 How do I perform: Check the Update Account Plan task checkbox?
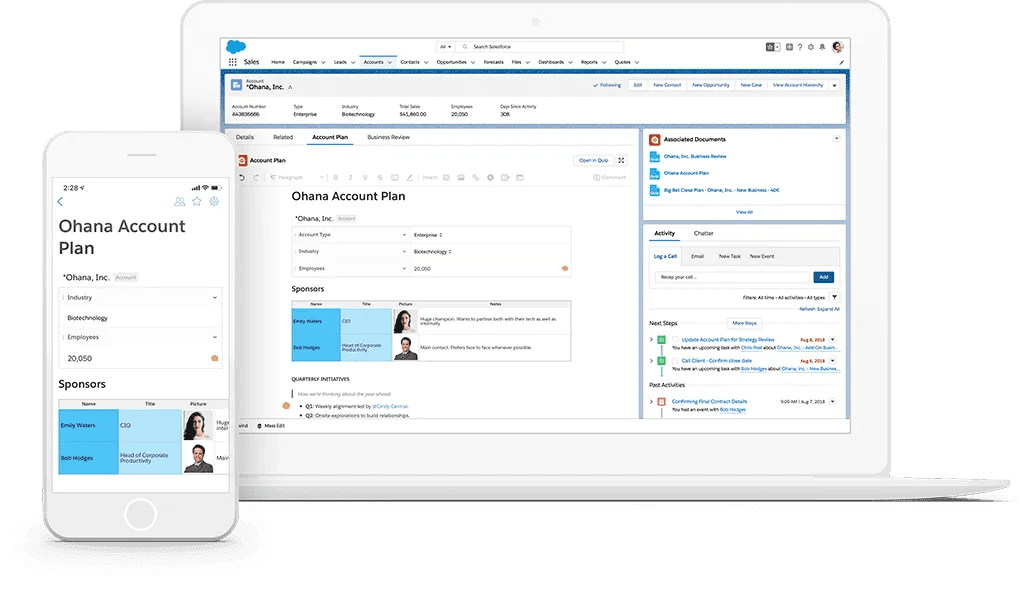click(x=675, y=340)
